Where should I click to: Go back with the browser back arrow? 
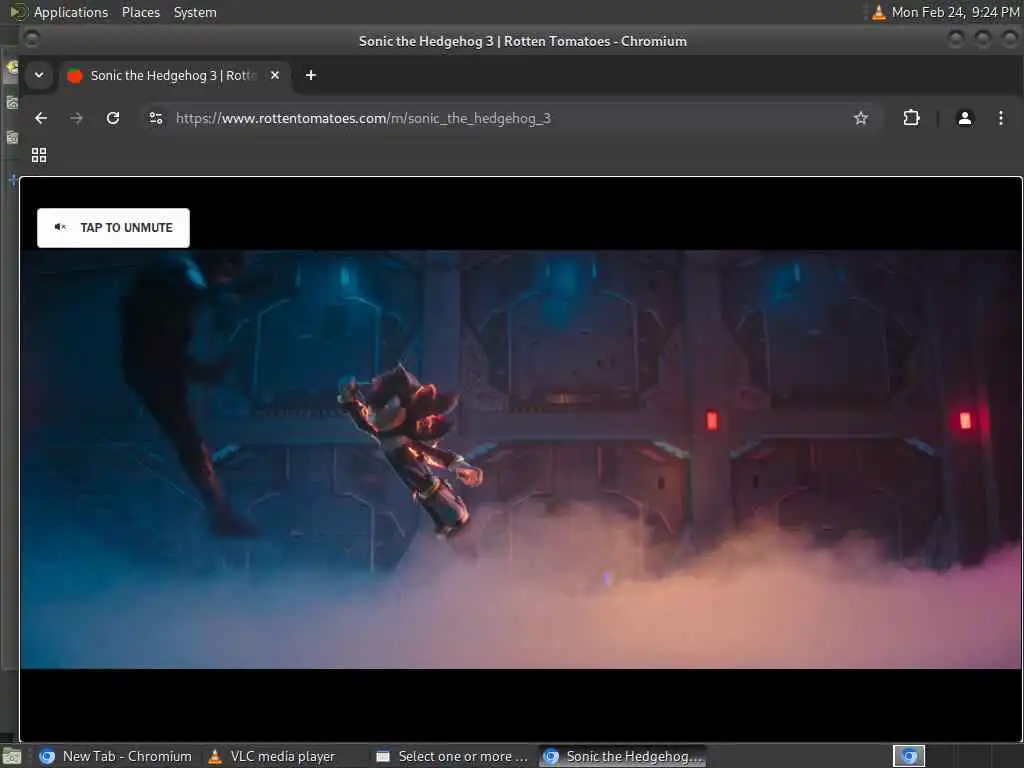(x=41, y=118)
